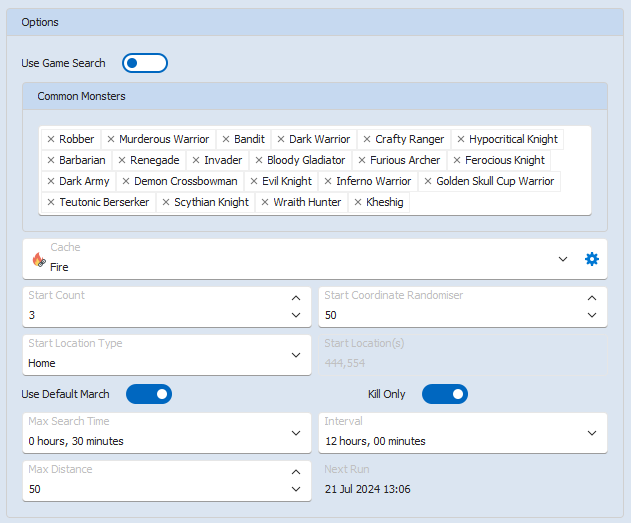Remove Golden Skull Cup Warrior tag
Screen dimensions: 631x523
coord(428,181)
